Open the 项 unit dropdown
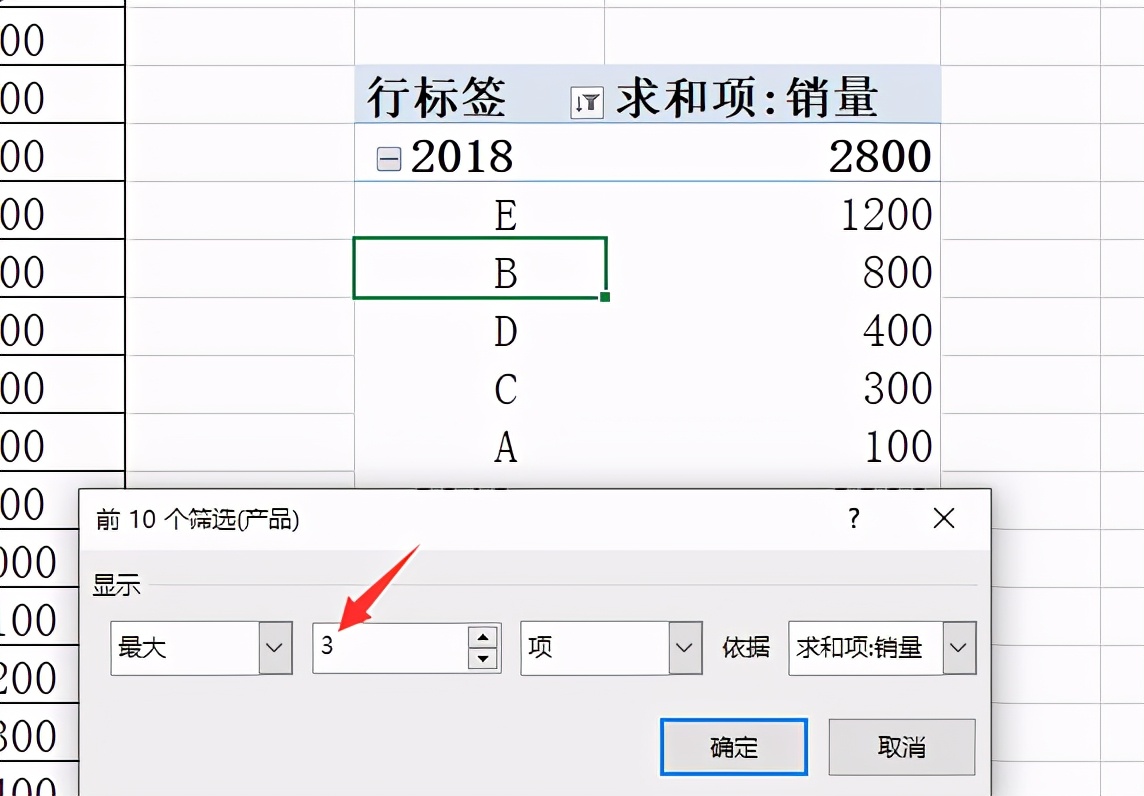The width and height of the screenshot is (1144, 796). pyautogui.click(x=684, y=647)
